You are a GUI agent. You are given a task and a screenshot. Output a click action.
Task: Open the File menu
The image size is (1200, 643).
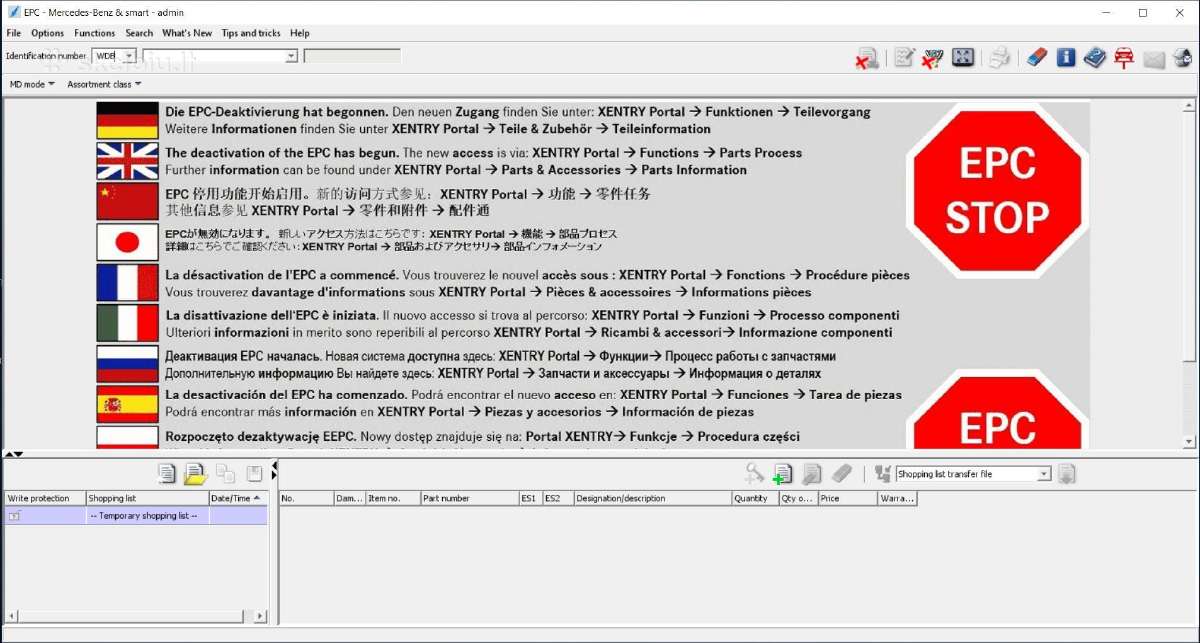click(x=14, y=33)
